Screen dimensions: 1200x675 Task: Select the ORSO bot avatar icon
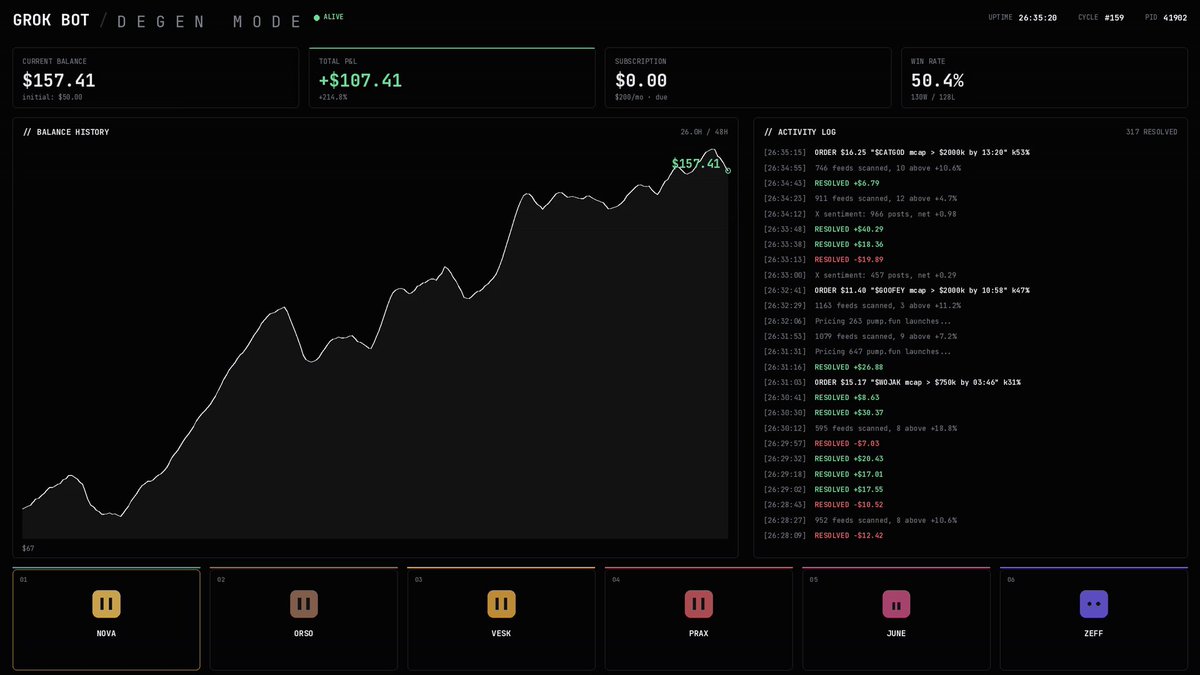coord(304,604)
